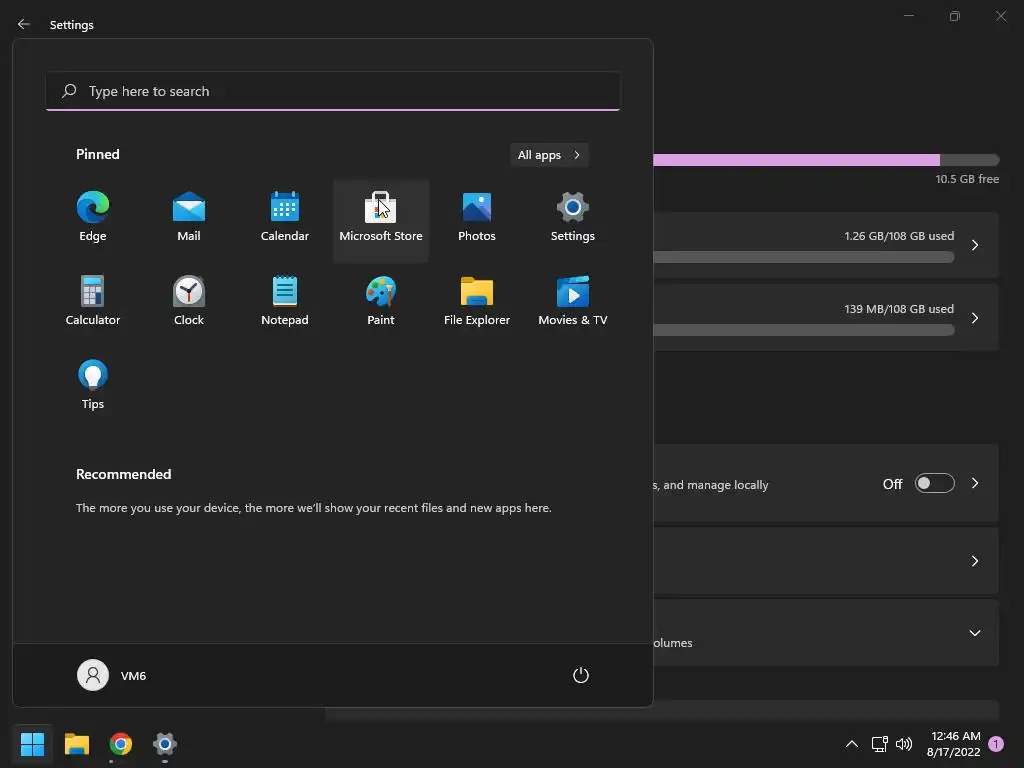The height and width of the screenshot is (768, 1024).
Task: Open the Settings row below the toggle
Action: (x=825, y=561)
